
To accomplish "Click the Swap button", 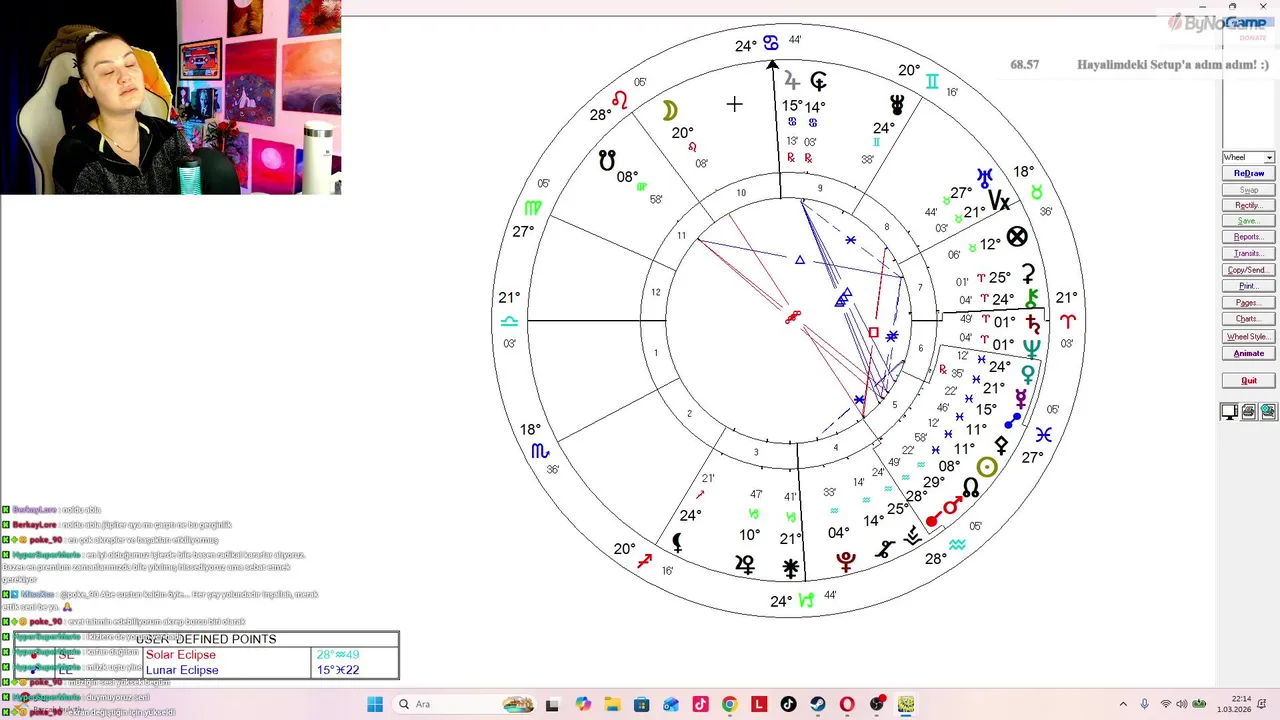I will 1248,190.
